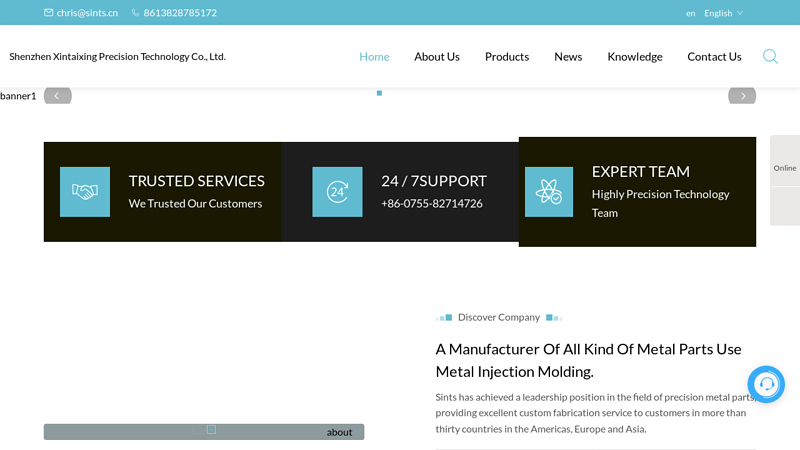This screenshot has height=450, width=800.
Task: Click the +86-0755-82714726 support number
Action: pyautogui.click(x=432, y=204)
